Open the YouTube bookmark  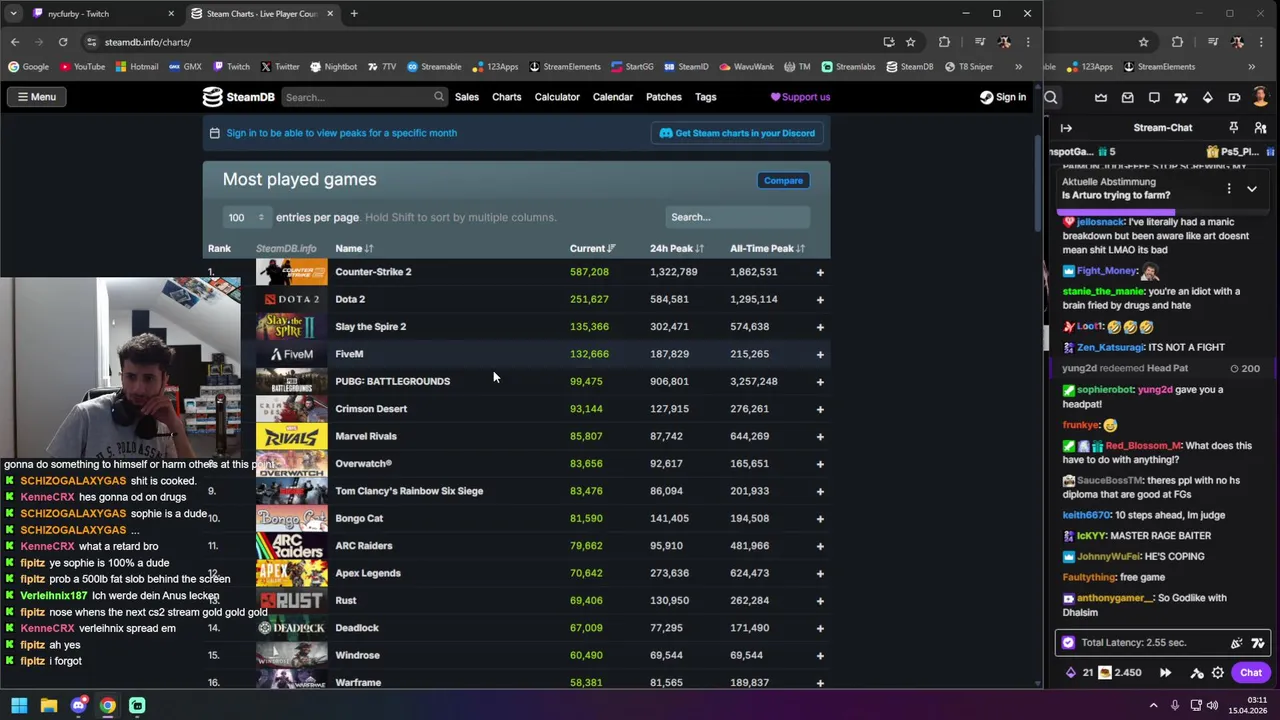click(82, 67)
